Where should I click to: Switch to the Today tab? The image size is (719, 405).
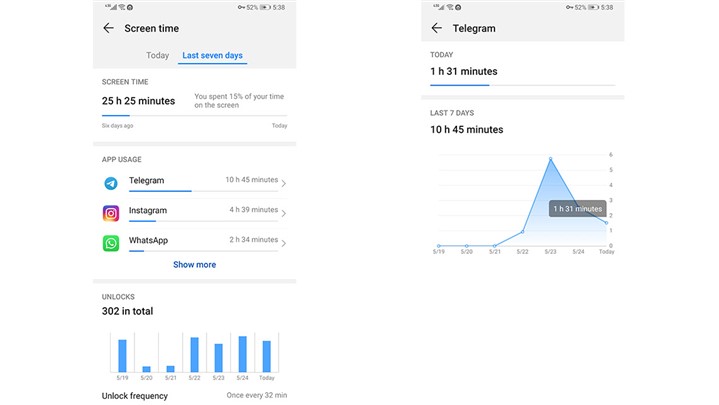157,56
